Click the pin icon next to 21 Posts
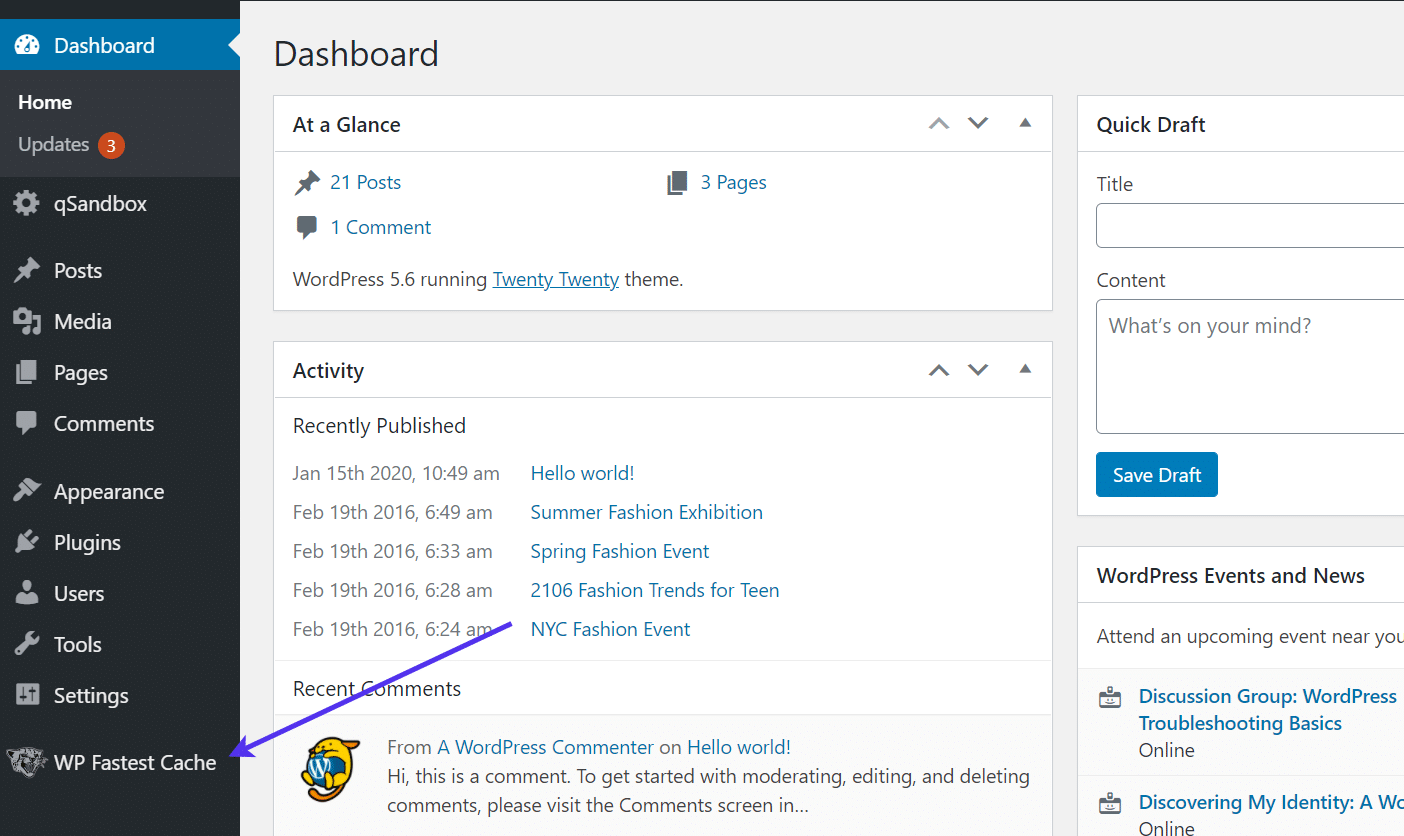 [307, 181]
